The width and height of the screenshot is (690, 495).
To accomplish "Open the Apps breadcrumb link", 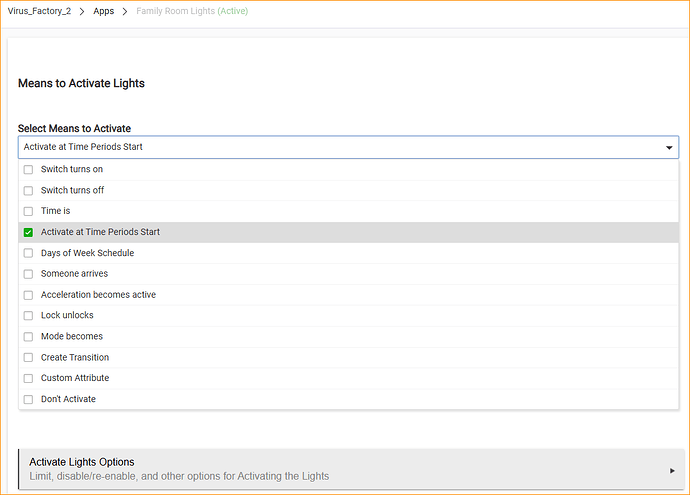I will pos(104,12).
